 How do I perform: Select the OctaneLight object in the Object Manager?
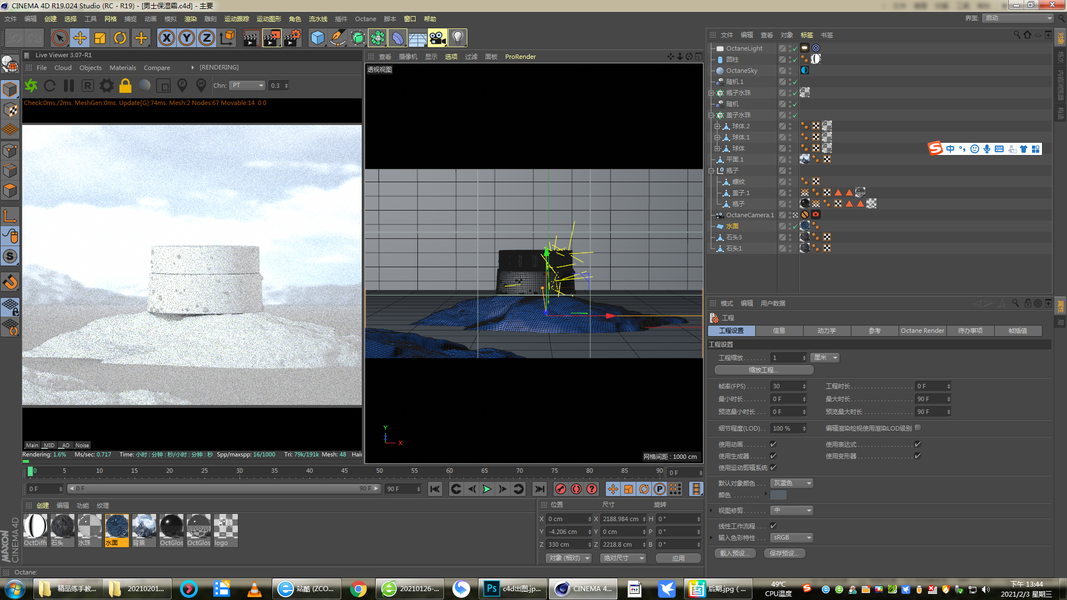(744, 48)
